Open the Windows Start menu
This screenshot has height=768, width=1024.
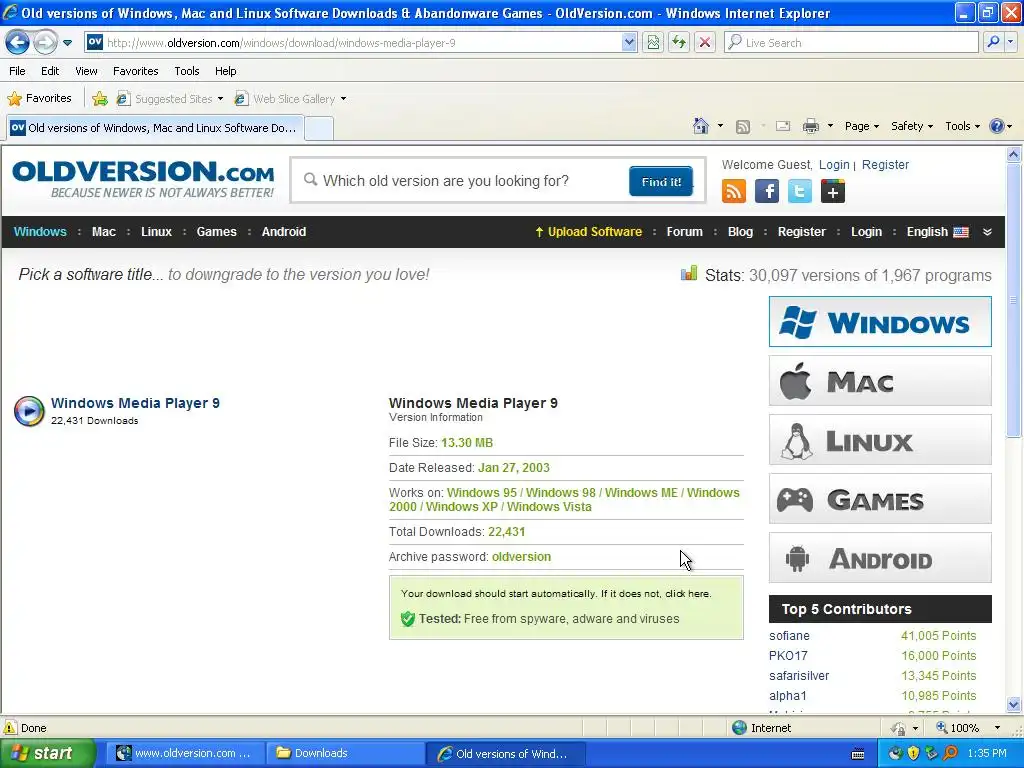pyautogui.click(x=47, y=753)
